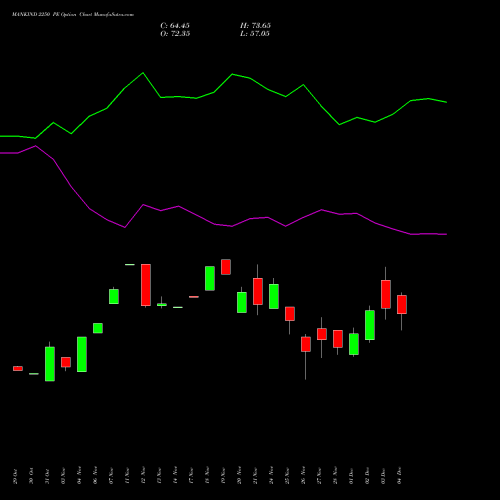
Task: Click the open value O: 72.35
Action: pyautogui.click(x=175, y=34)
